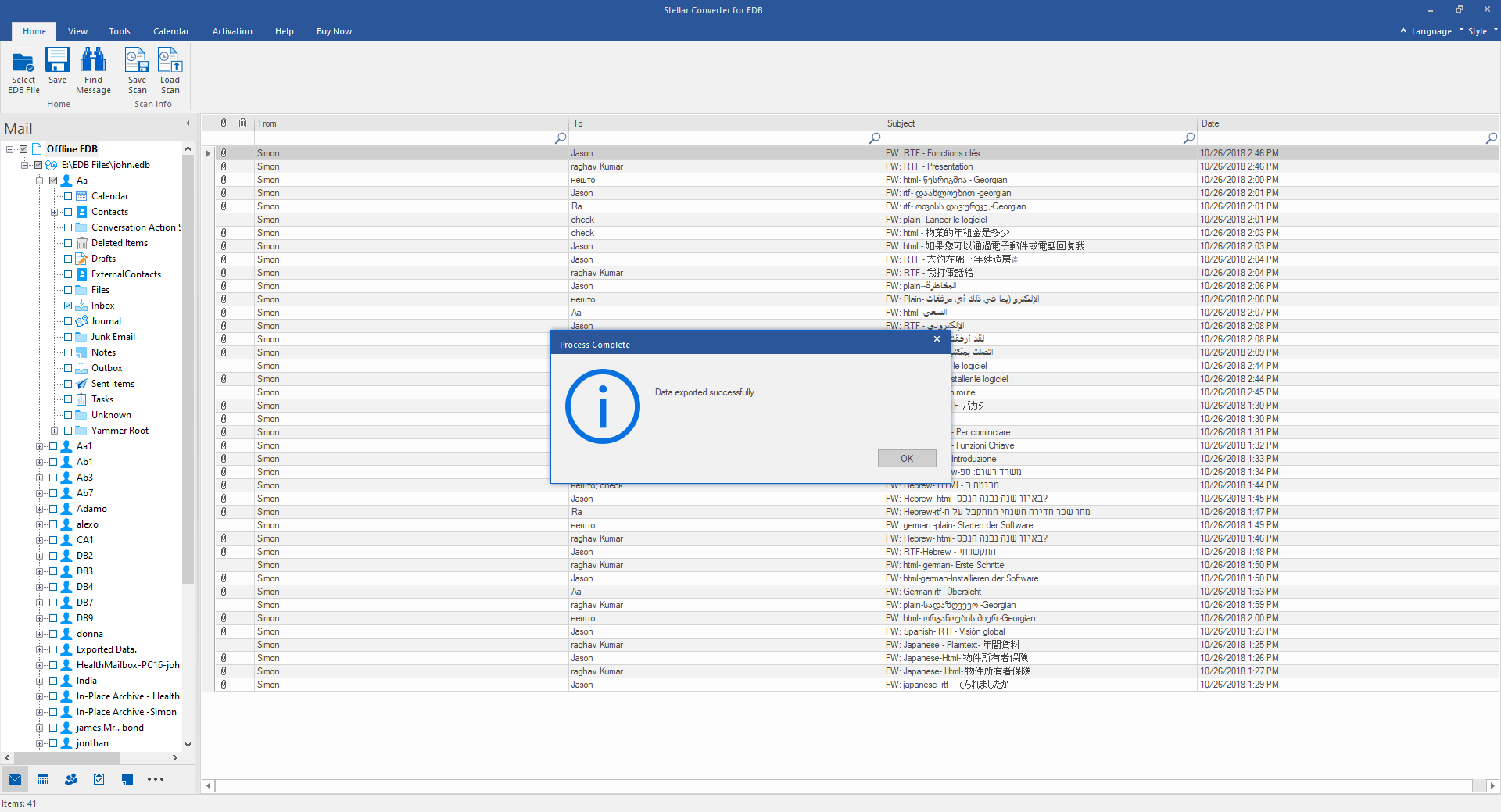Check the India mailbox checkbox
This screenshot has width=1501, height=812.
[53, 681]
